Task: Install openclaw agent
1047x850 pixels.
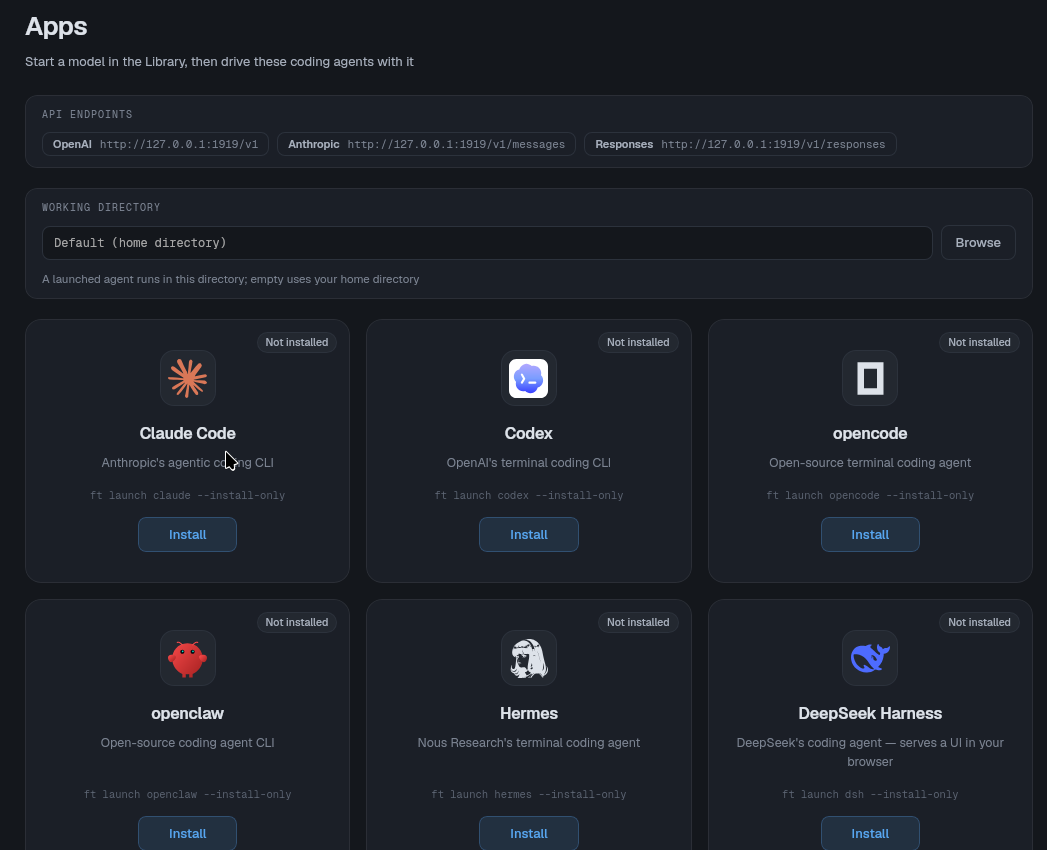Action: coord(188,833)
